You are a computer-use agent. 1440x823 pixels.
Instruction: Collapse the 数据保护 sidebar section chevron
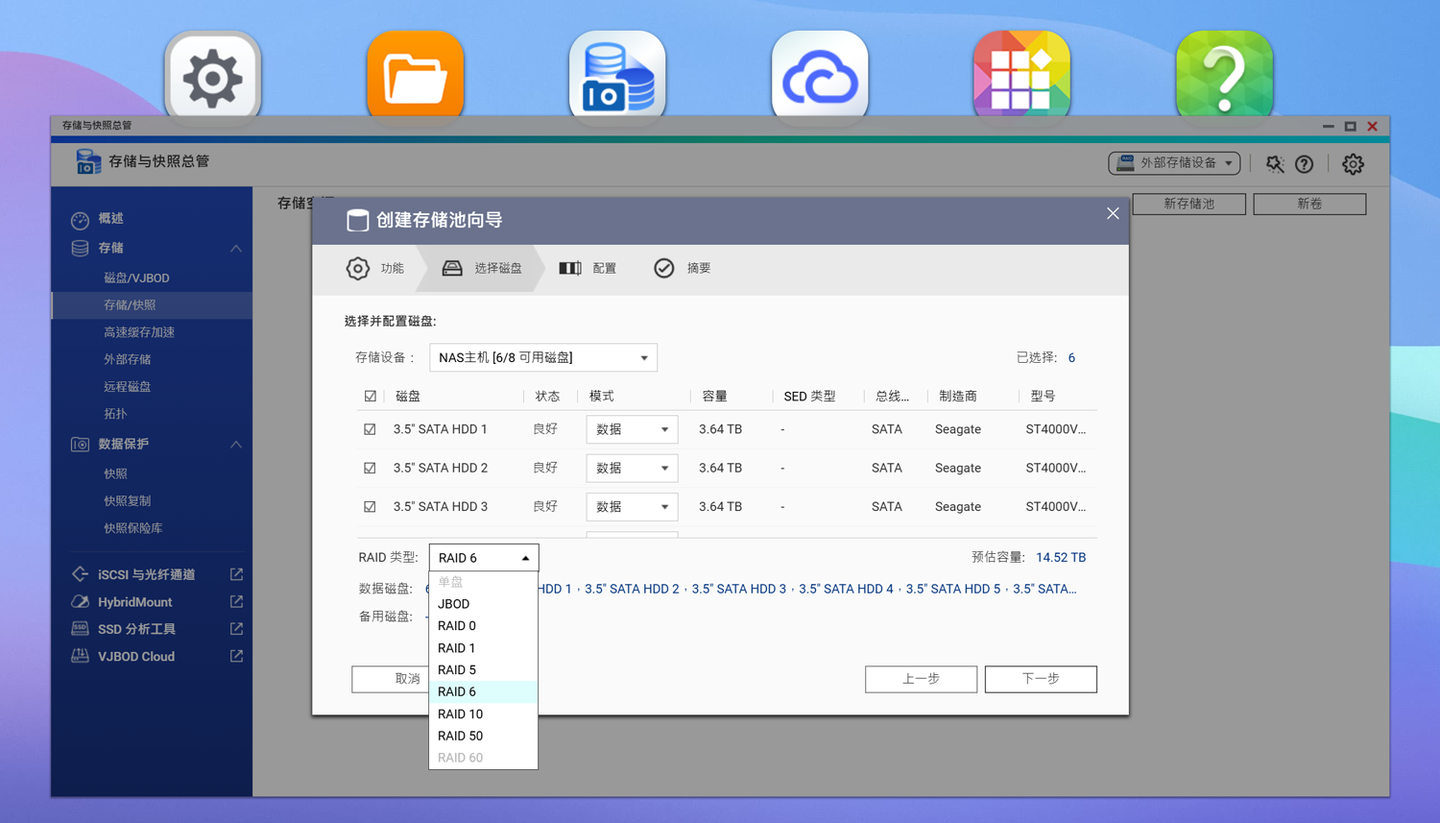click(x=236, y=444)
